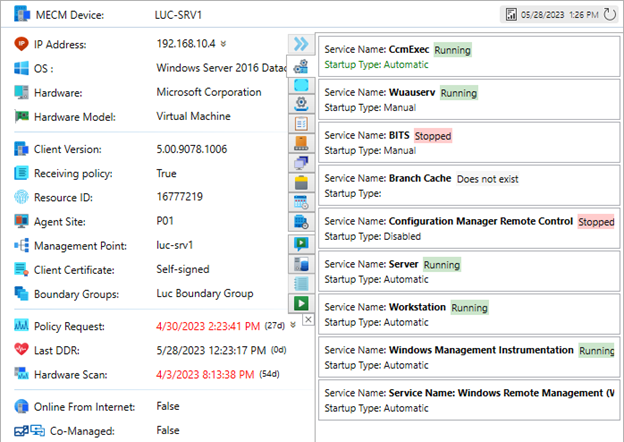Open the blue play chat-bubble tab
The height and width of the screenshot is (442, 624).
point(301,243)
